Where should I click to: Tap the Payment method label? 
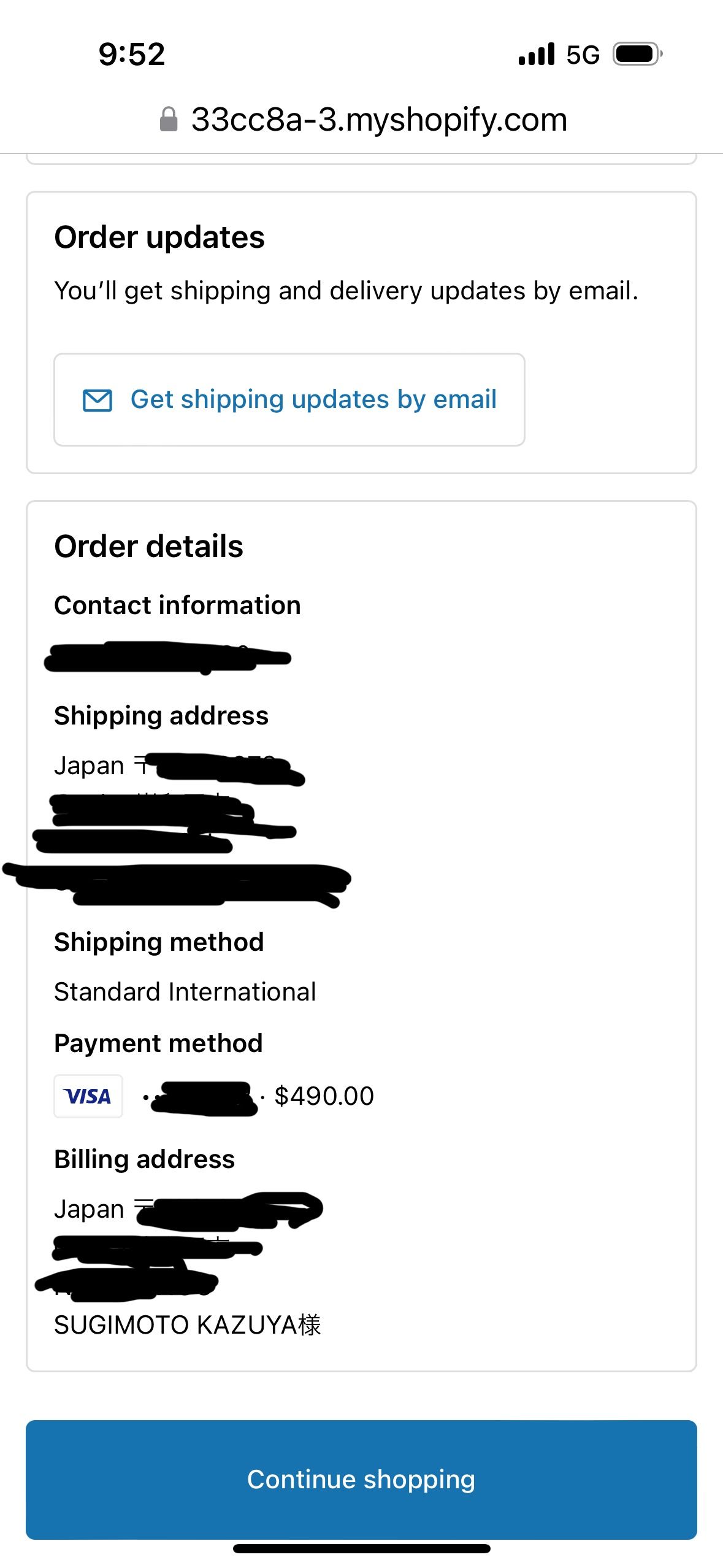[158, 1043]
